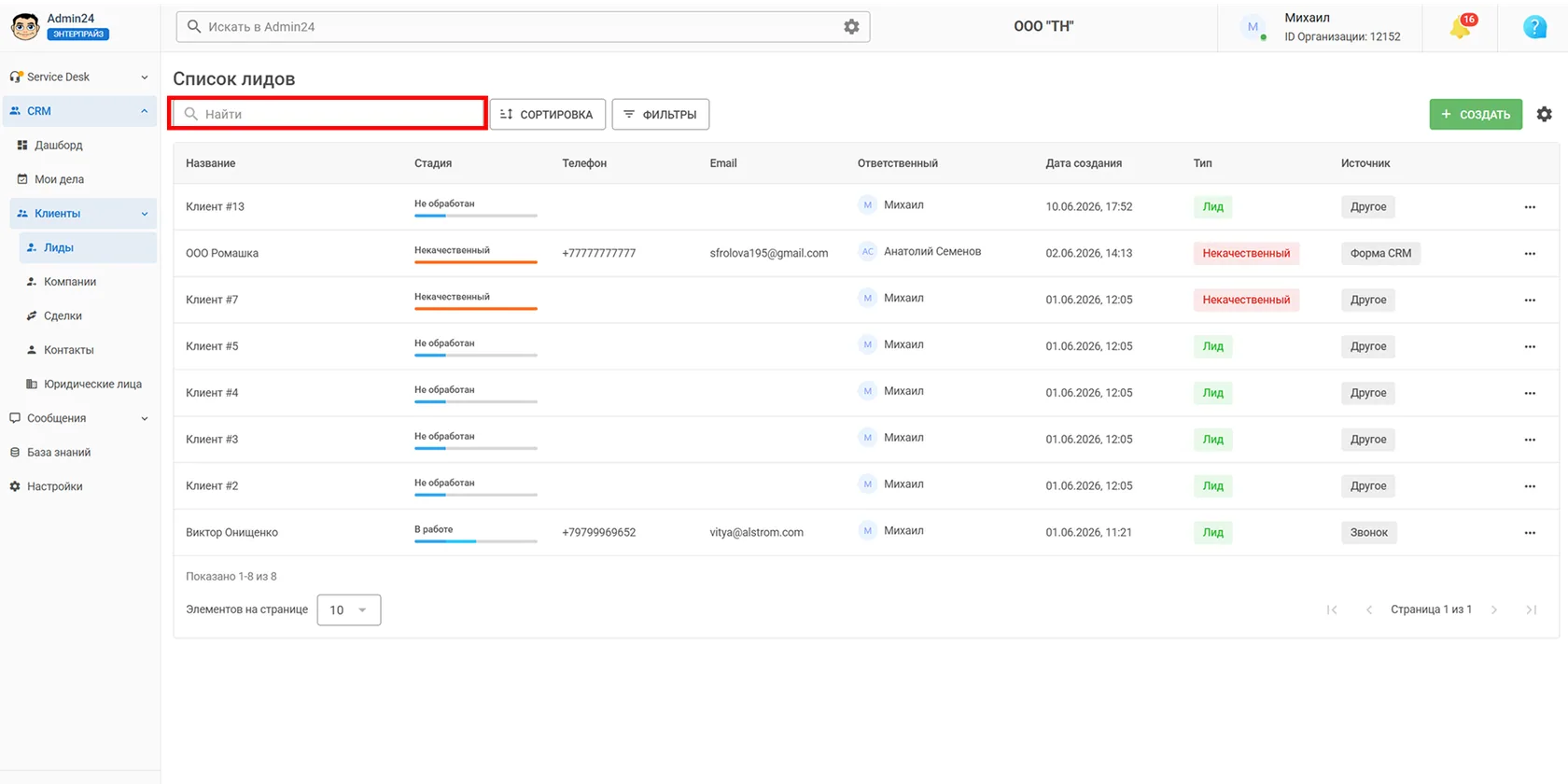Open the ФИЛЬТРЫ button
The height and width of the screenshot is (784, 1568).
click(x=661, y=114)
